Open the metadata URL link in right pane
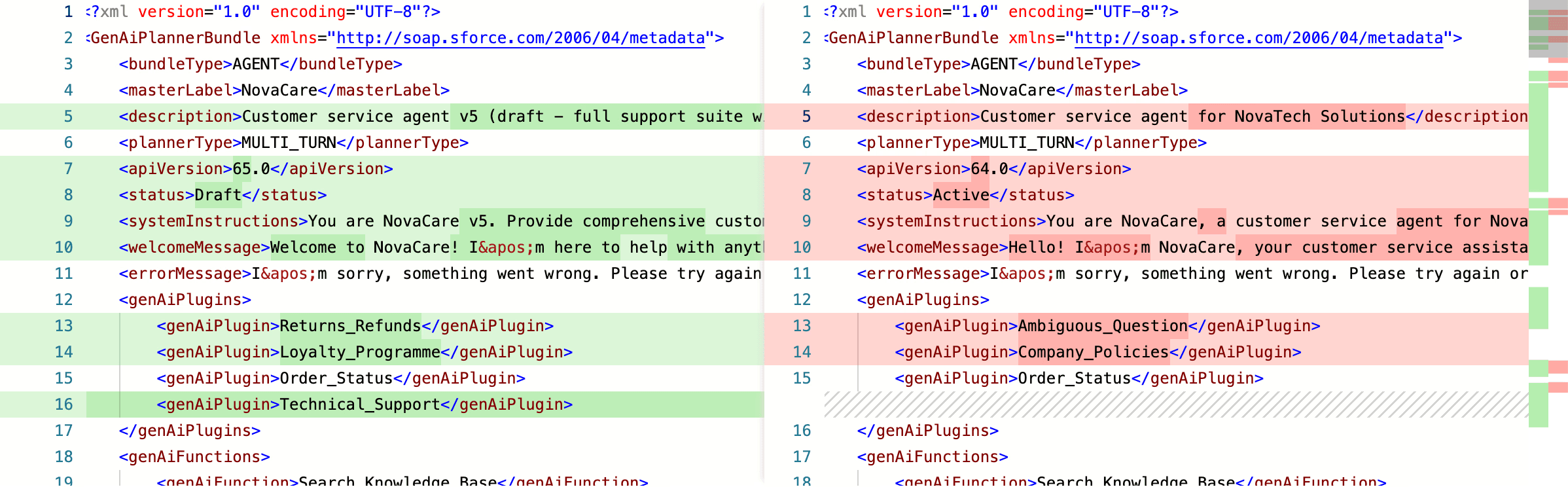Image resolution: width=1568 pixels, height=487 pixels. (x=1258, y=38)
